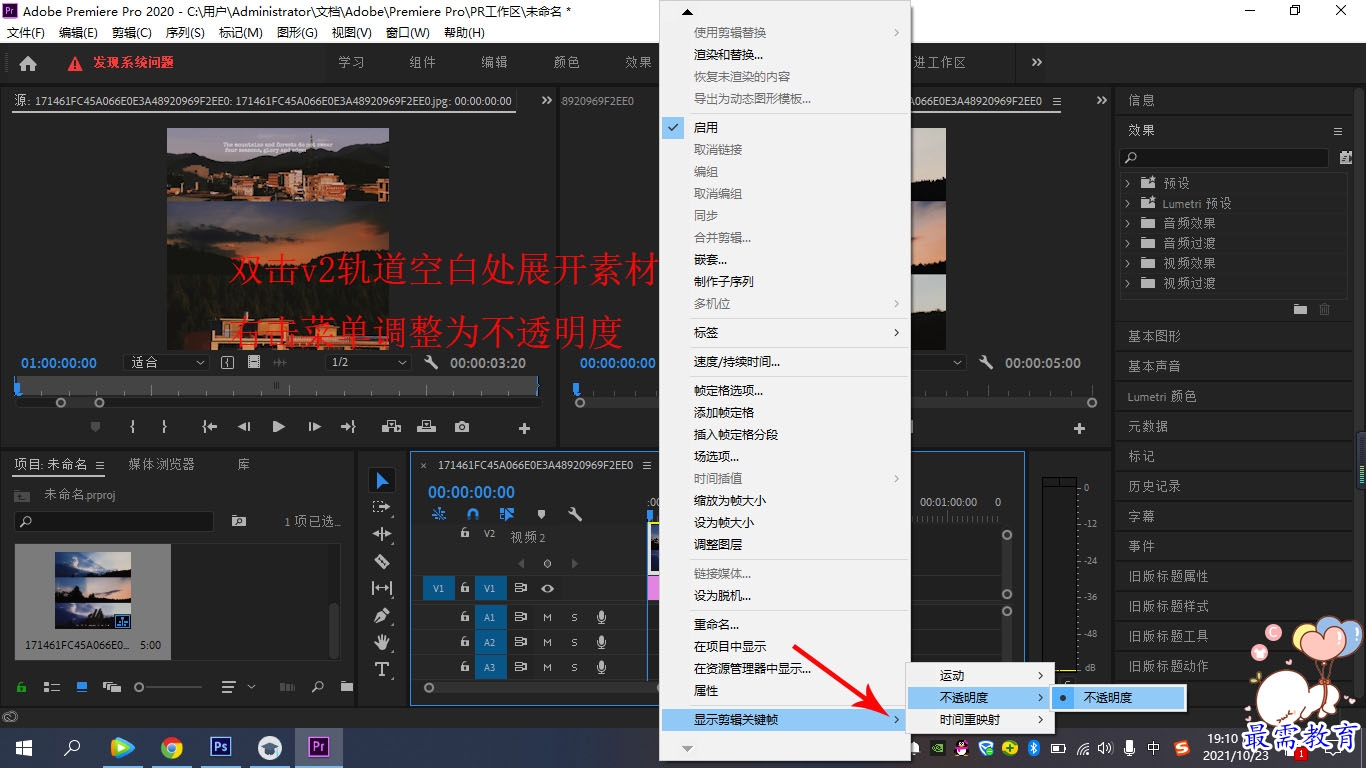Open Source monitor button editor plus
The width and height of the screenshot is (1366, 768).
click(x=524, y=428)
